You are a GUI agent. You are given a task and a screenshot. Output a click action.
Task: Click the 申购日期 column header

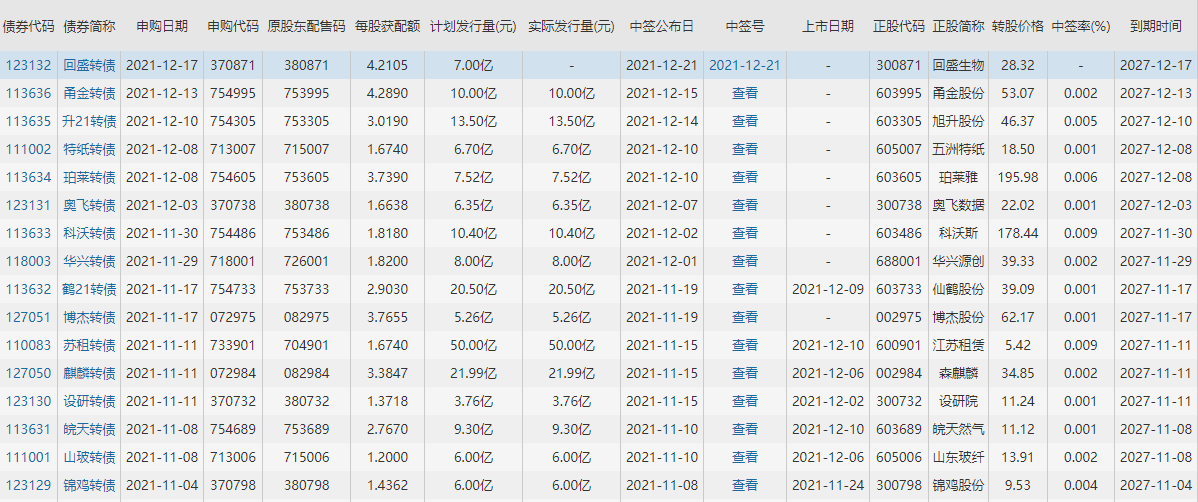[161, 26]
